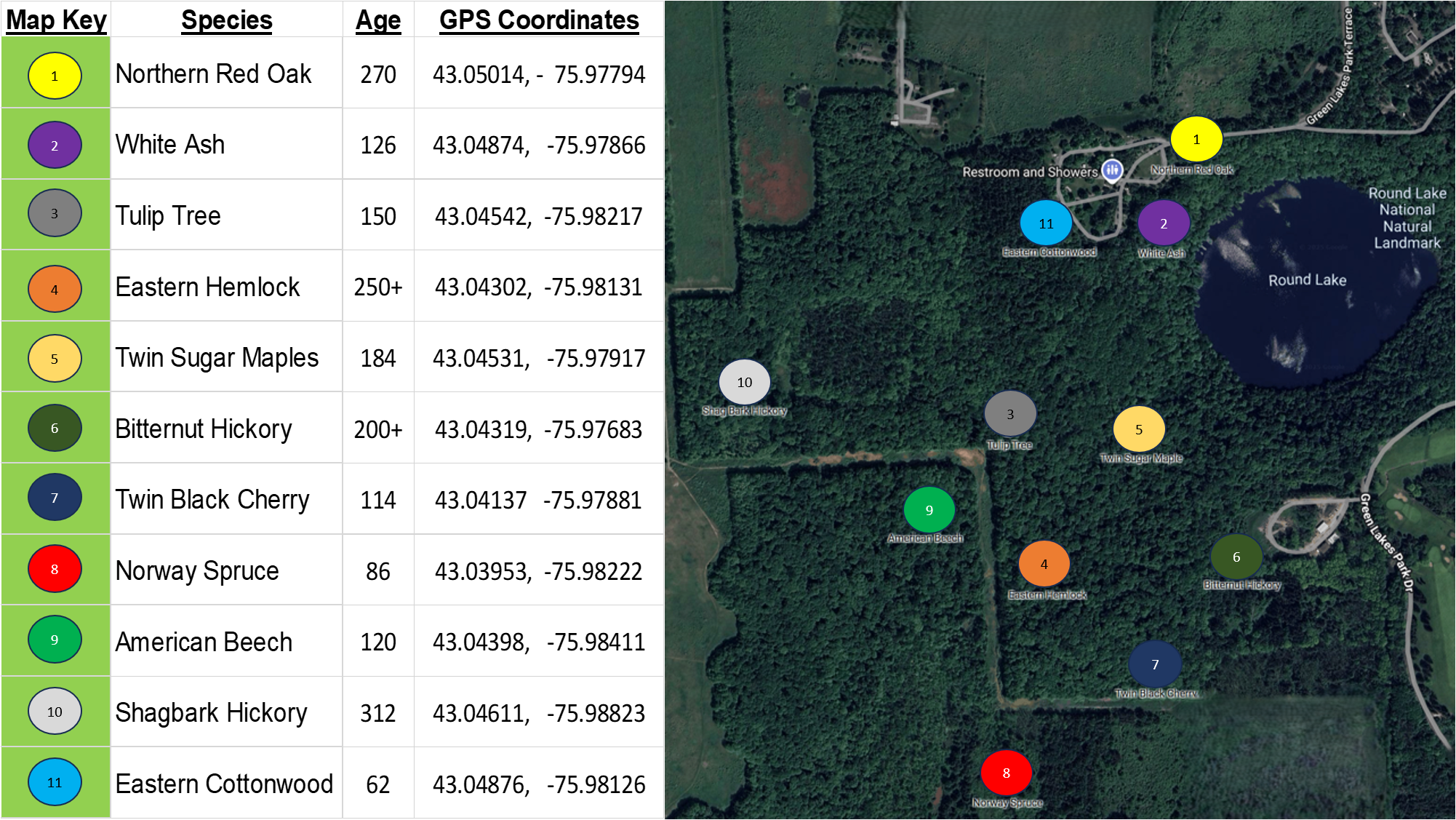Select Shag Bark Hickory marker 10 on map

[x=744, y=382]
